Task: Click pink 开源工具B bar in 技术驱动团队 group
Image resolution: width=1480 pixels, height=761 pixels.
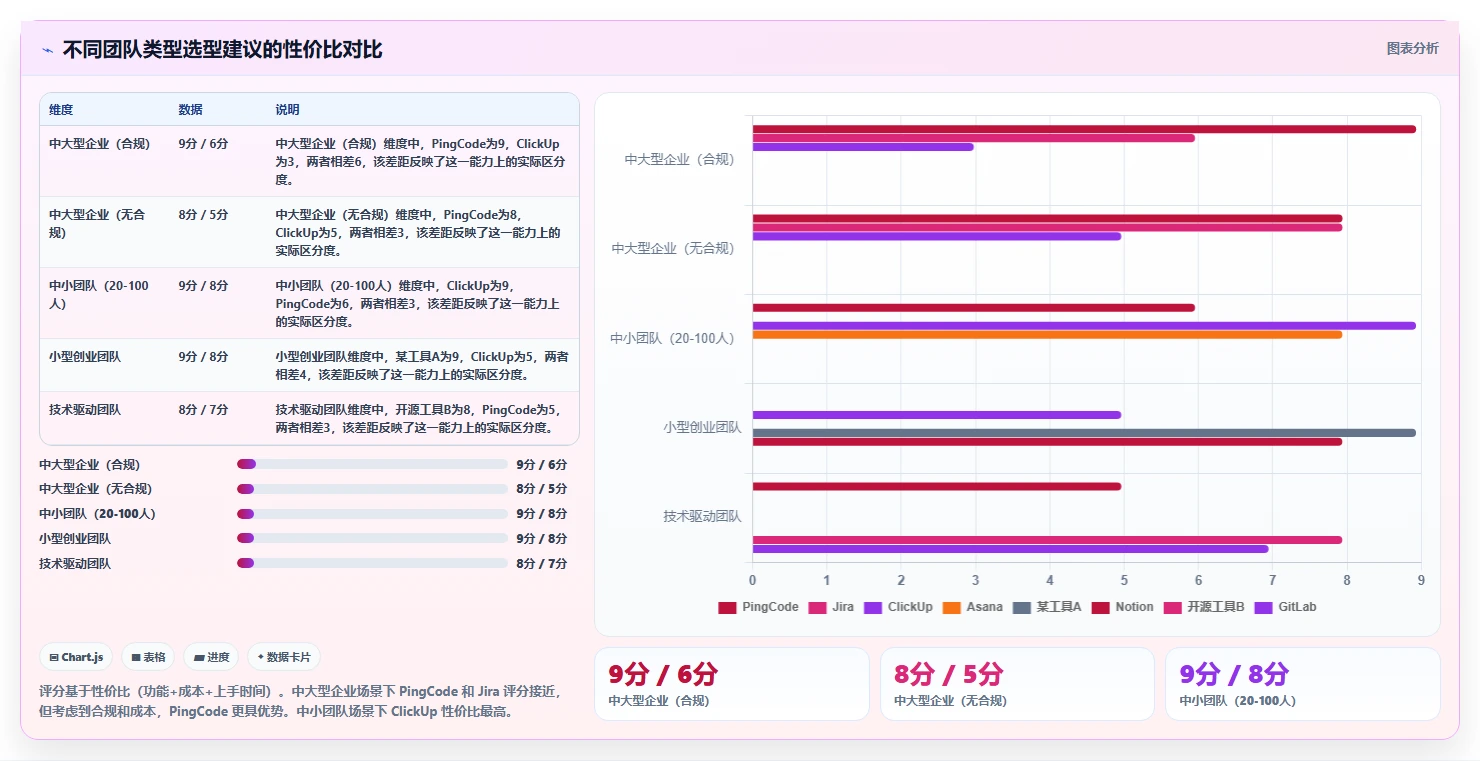Action: click(x=1047, y=540)
